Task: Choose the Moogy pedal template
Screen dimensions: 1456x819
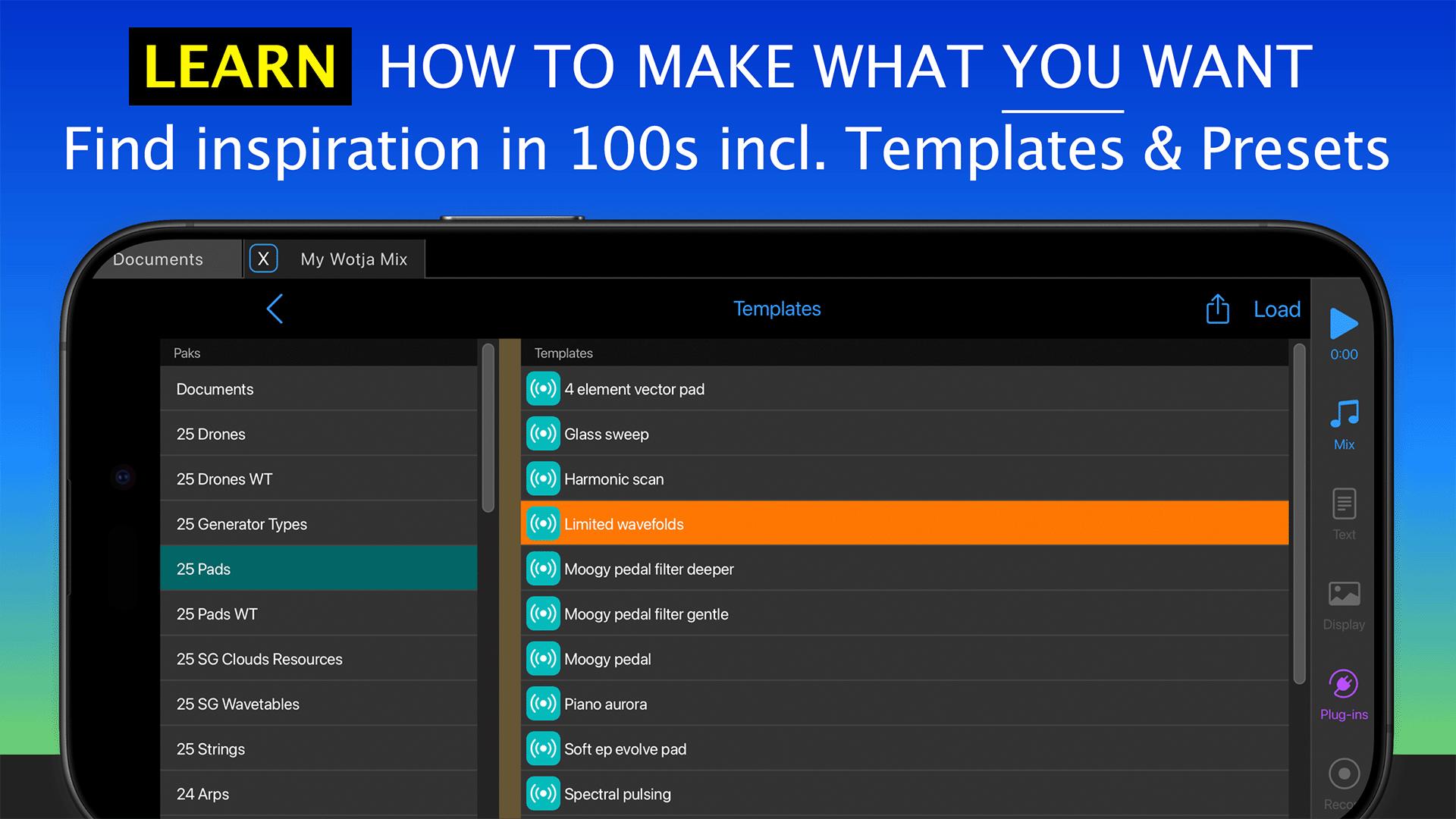Action: [x=905, y=658]
